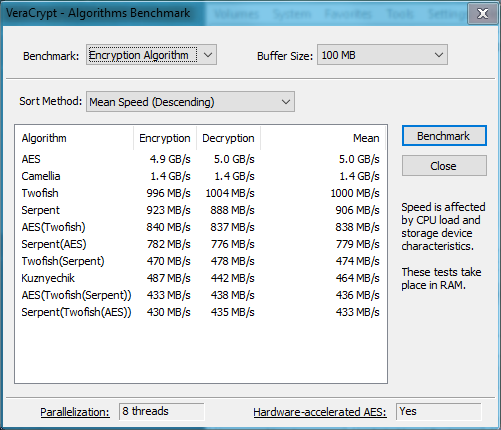Click Twofish(Serpent) decryption speed 478 MB/s
The image size is (501, 430).
[232, 261]
